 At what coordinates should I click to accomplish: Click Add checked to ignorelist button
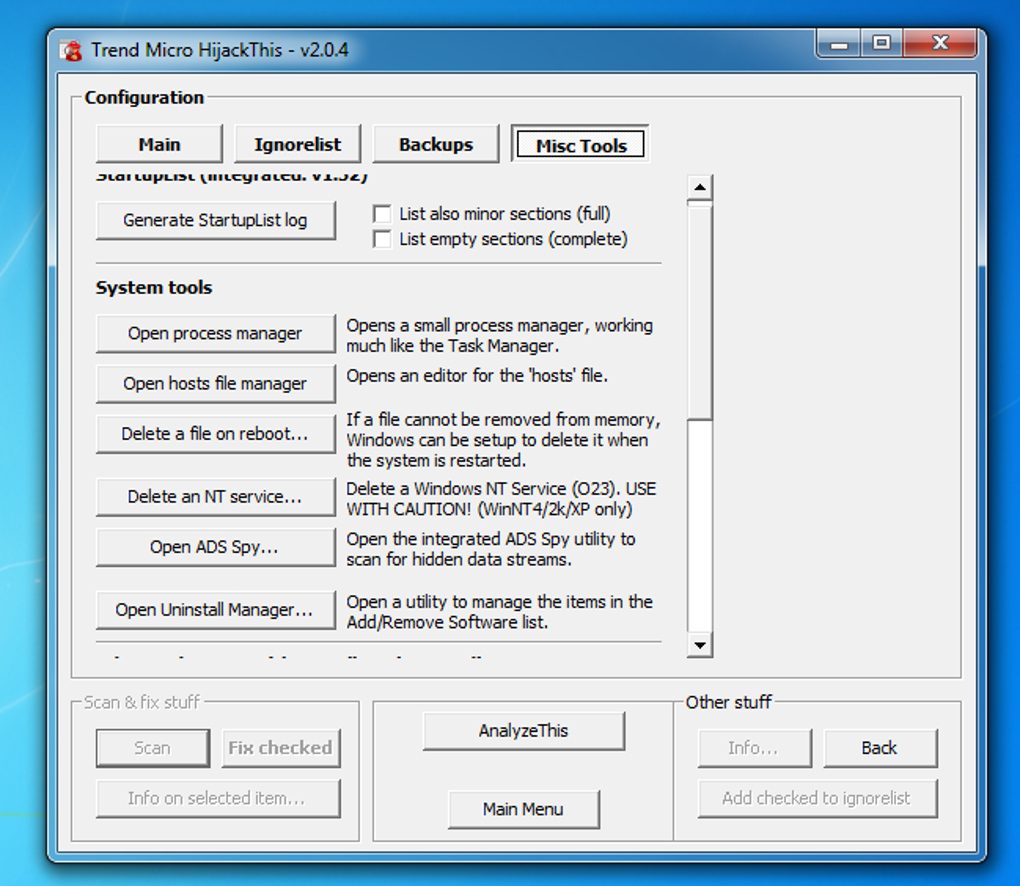[818, 798]
